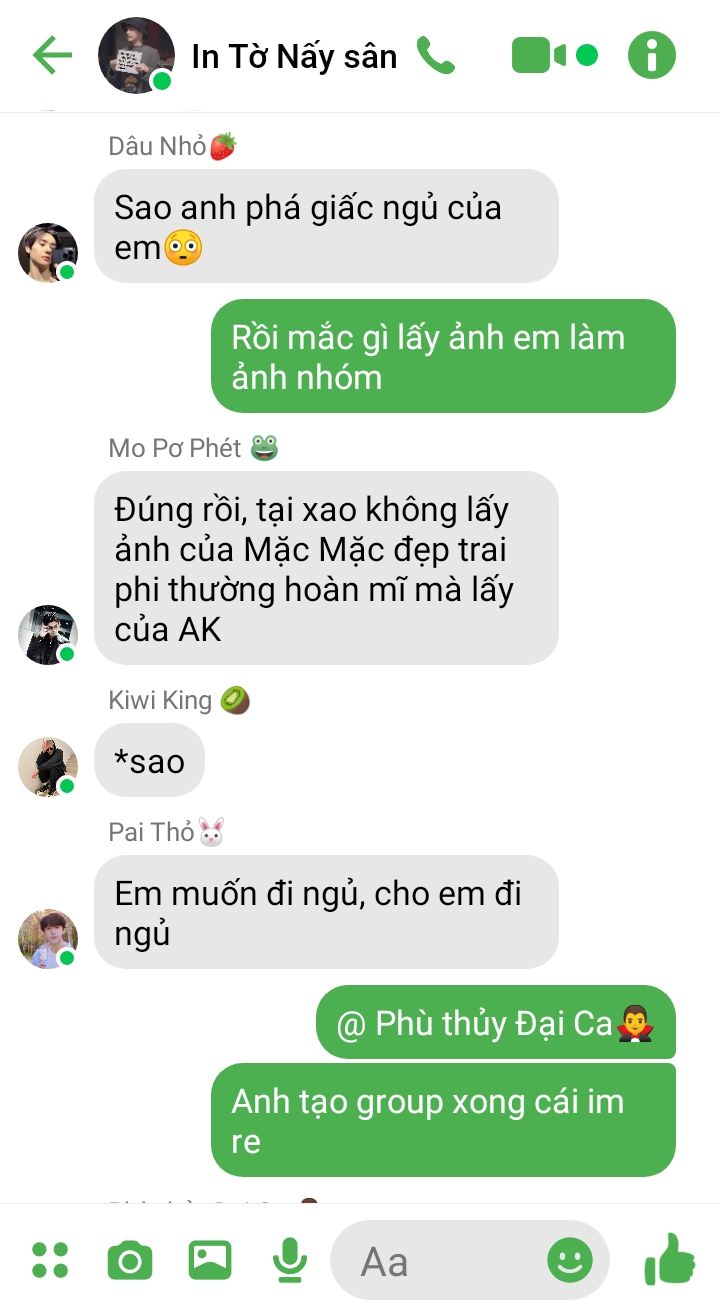Open the group avatar in the header
Viewport: 720px width, 1310px height.
click(136, 55)
